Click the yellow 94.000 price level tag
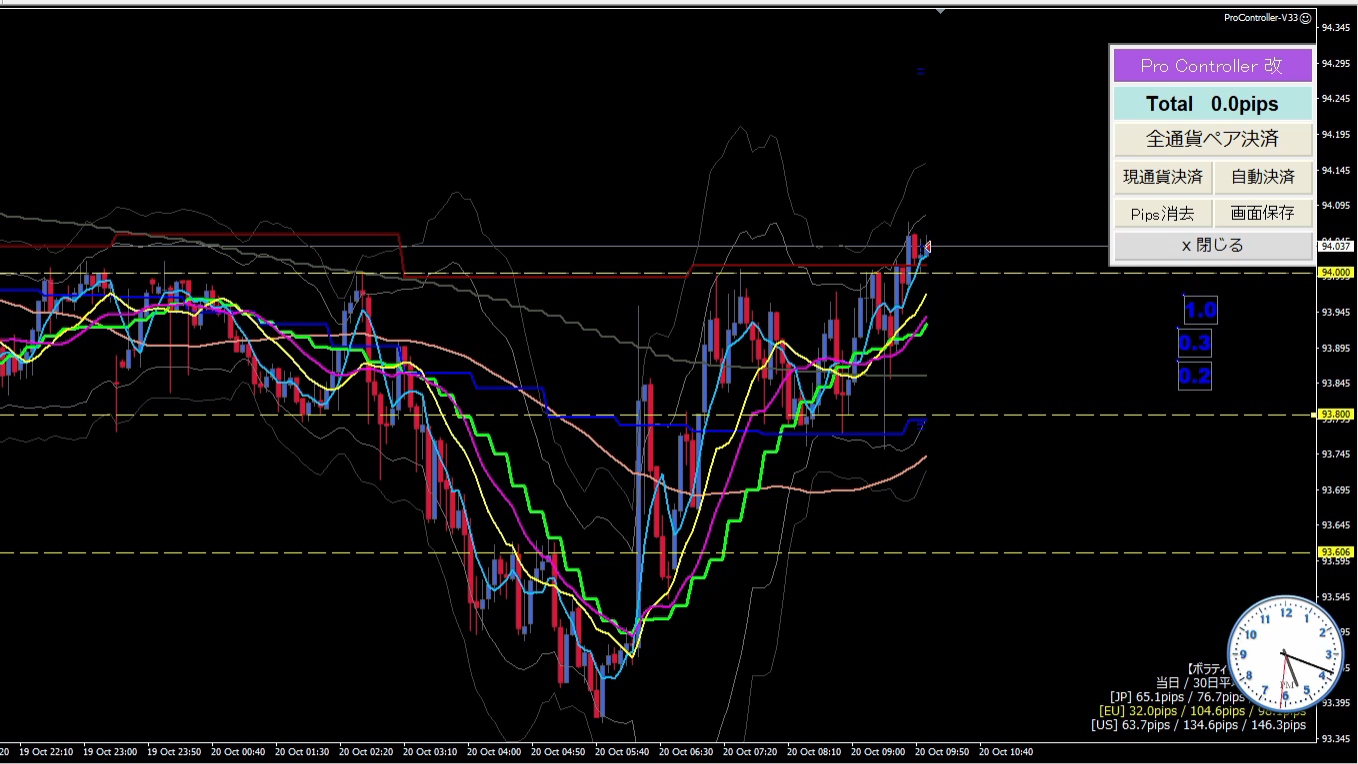The width and height of the screenshot is (1358, 764). click(x=1336, y=272)
